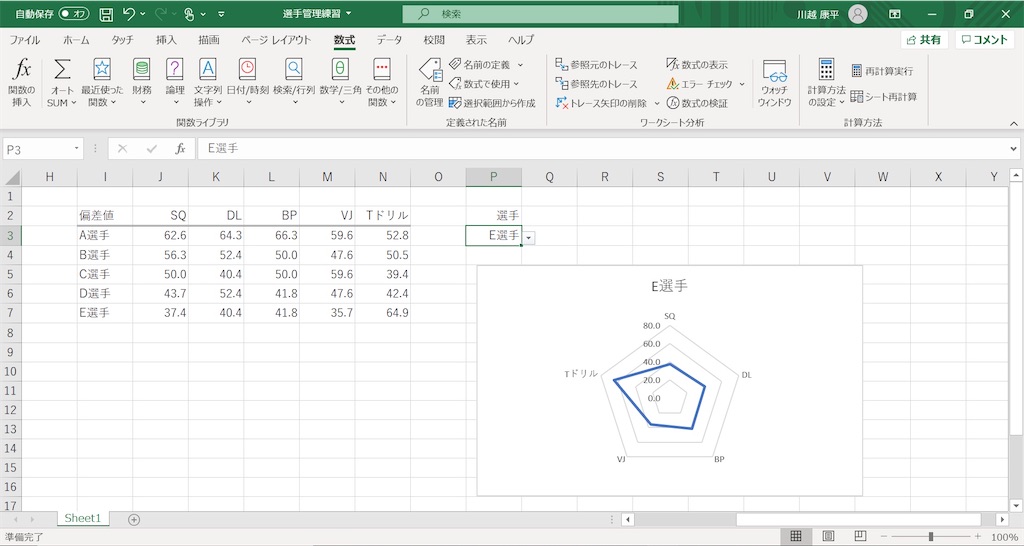1024x546 pixels.
Task: Switch to Page Layout view in status bar
Action: tap(828, 536)
